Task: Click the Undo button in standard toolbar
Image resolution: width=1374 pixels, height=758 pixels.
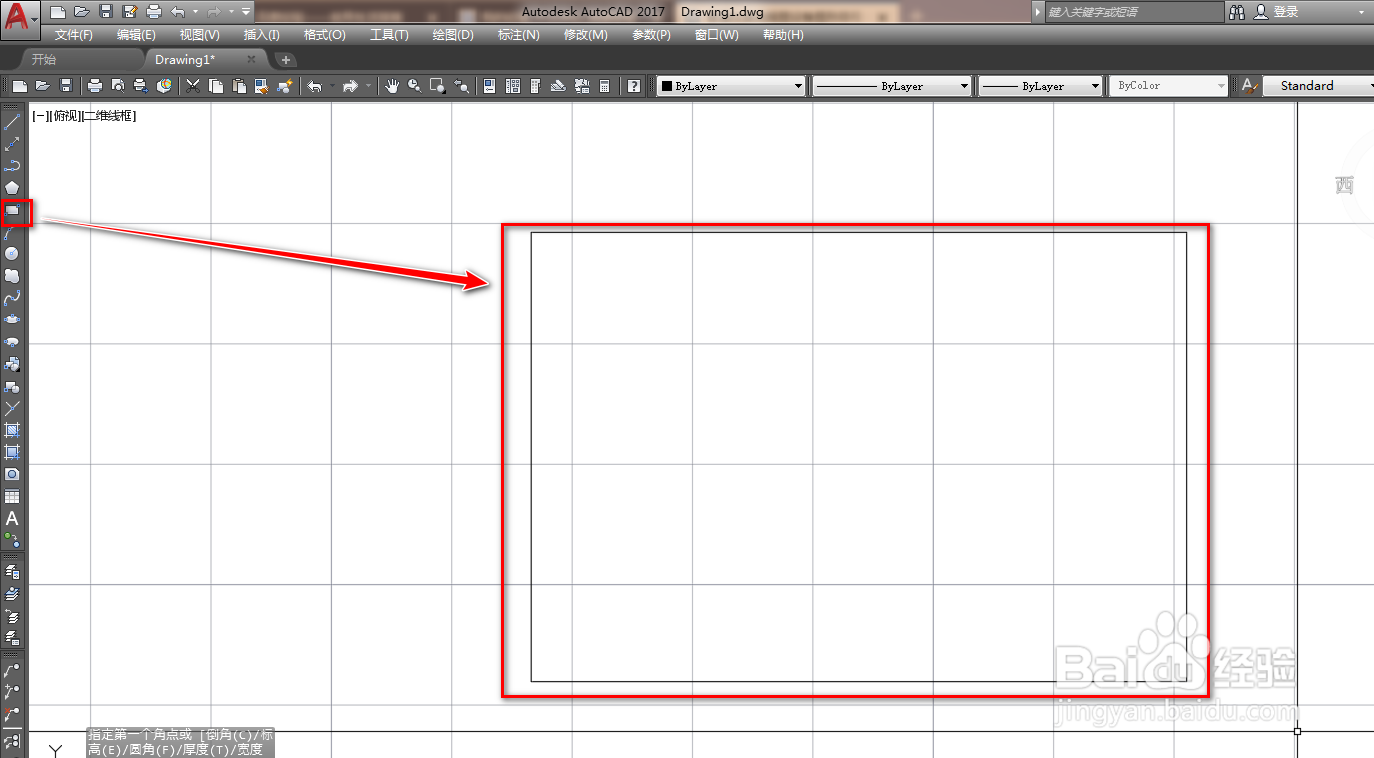Action: (315, 86)
